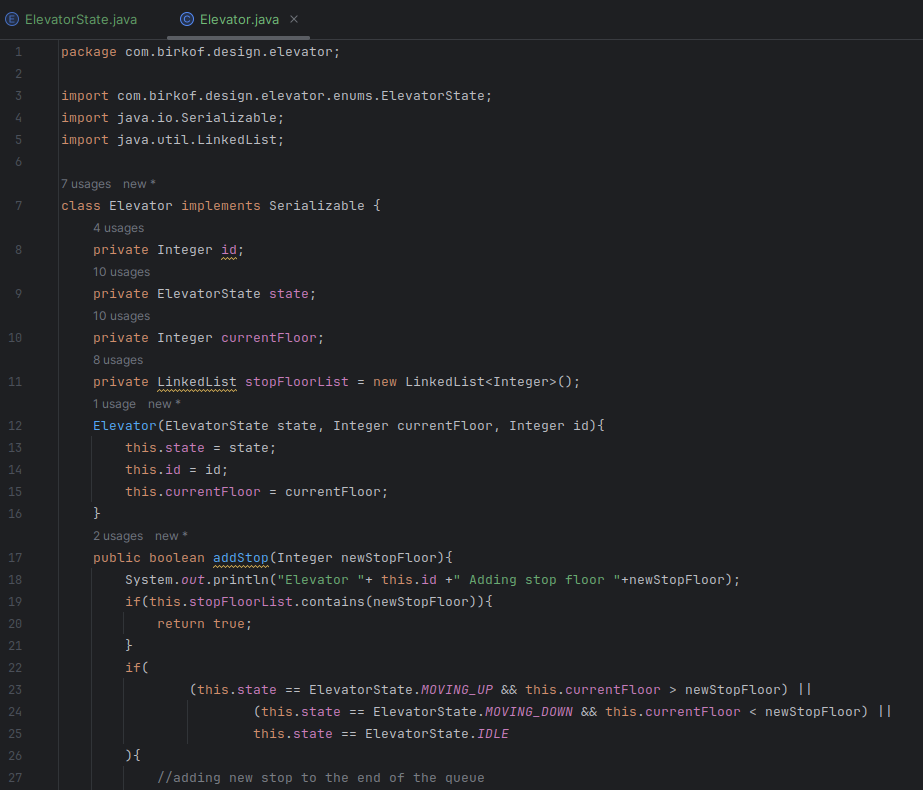Open '10 usages' hint above state field
The image size is (923, 790).
tap(121, 272)
